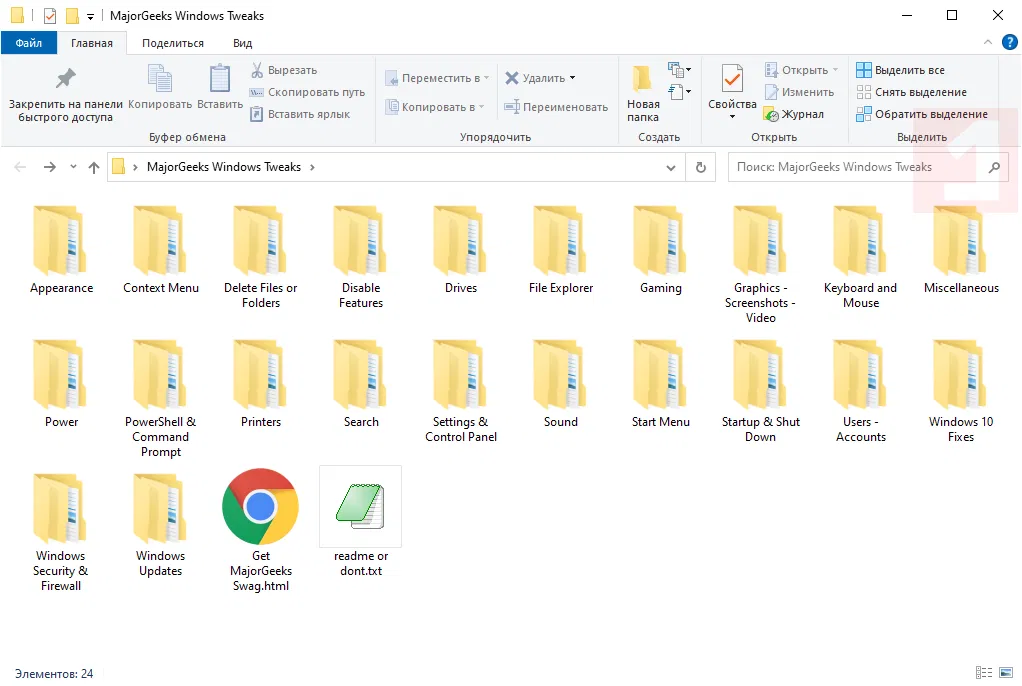Click the search magnifier icon
The image size is (1022, 686).
994,167
